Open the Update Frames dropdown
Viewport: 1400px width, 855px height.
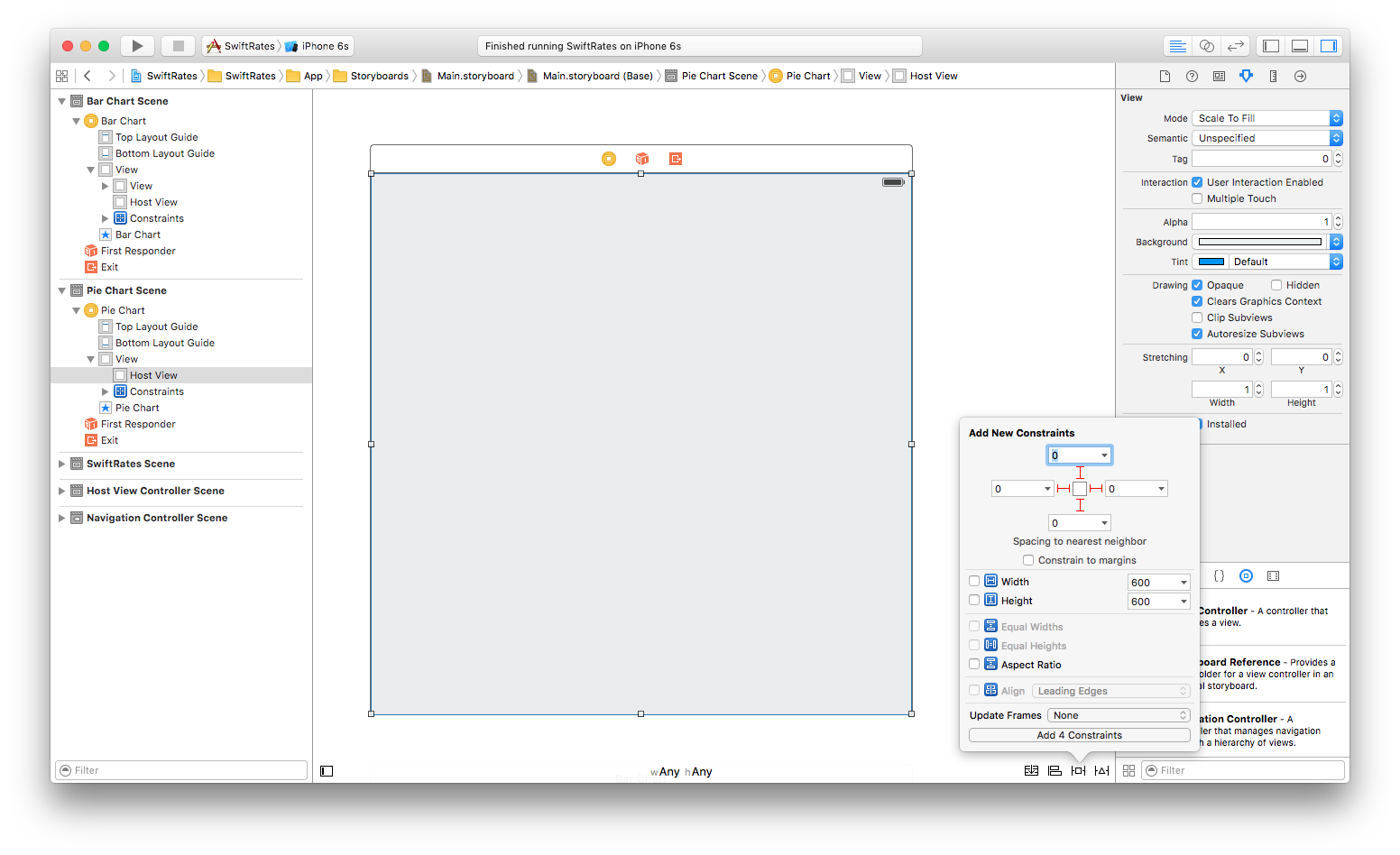pos(1118,714)
